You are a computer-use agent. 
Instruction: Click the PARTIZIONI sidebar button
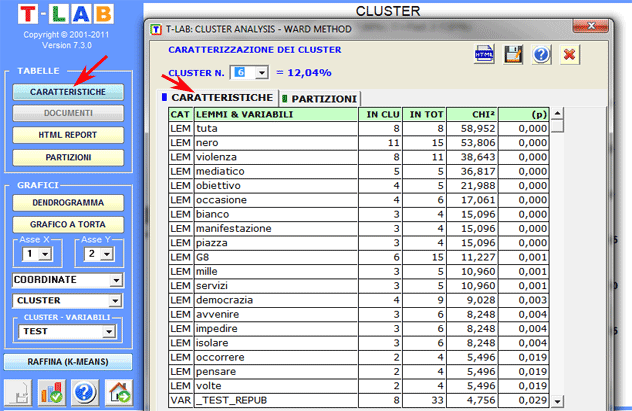[68, 157]
